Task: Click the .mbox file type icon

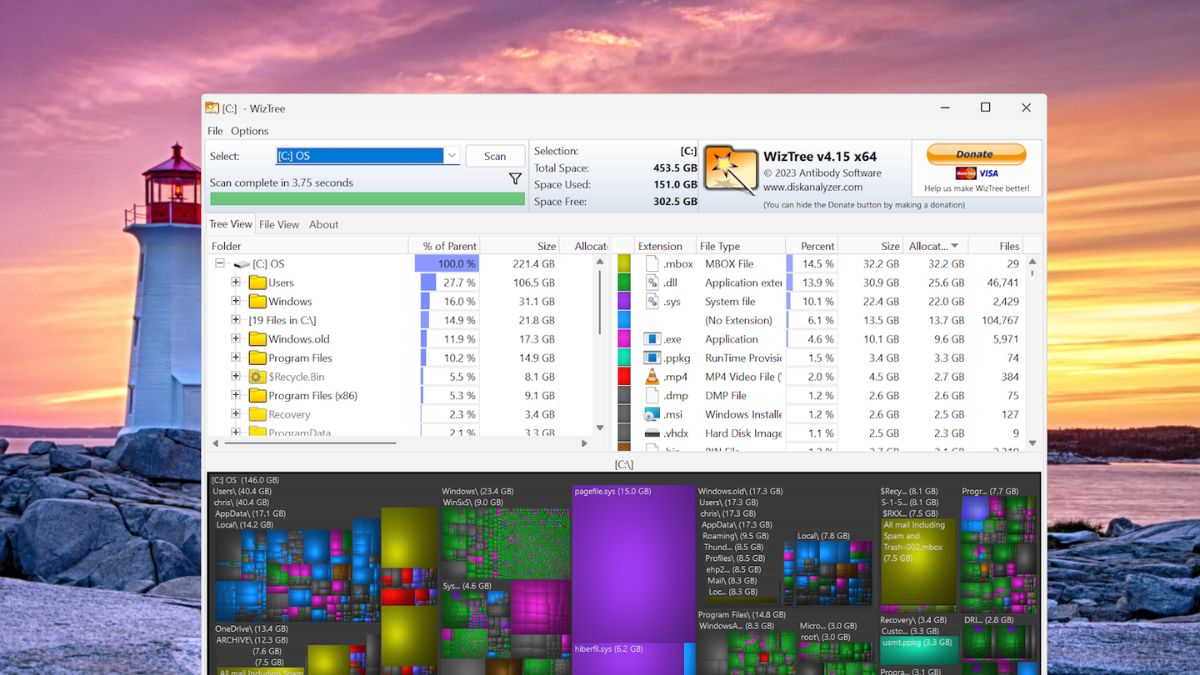Action: (652, 264)
